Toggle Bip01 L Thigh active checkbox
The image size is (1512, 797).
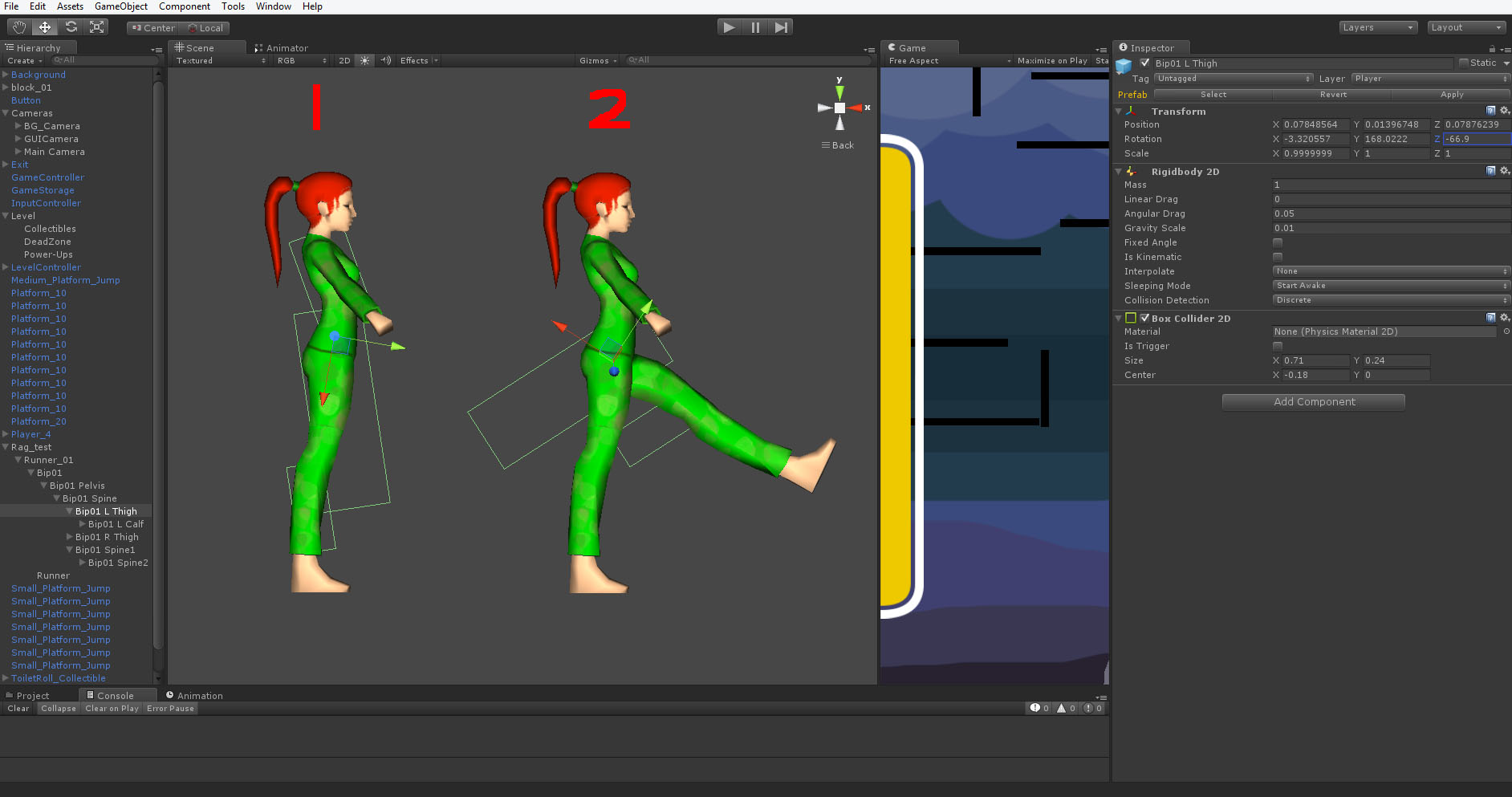(1145, 63)
